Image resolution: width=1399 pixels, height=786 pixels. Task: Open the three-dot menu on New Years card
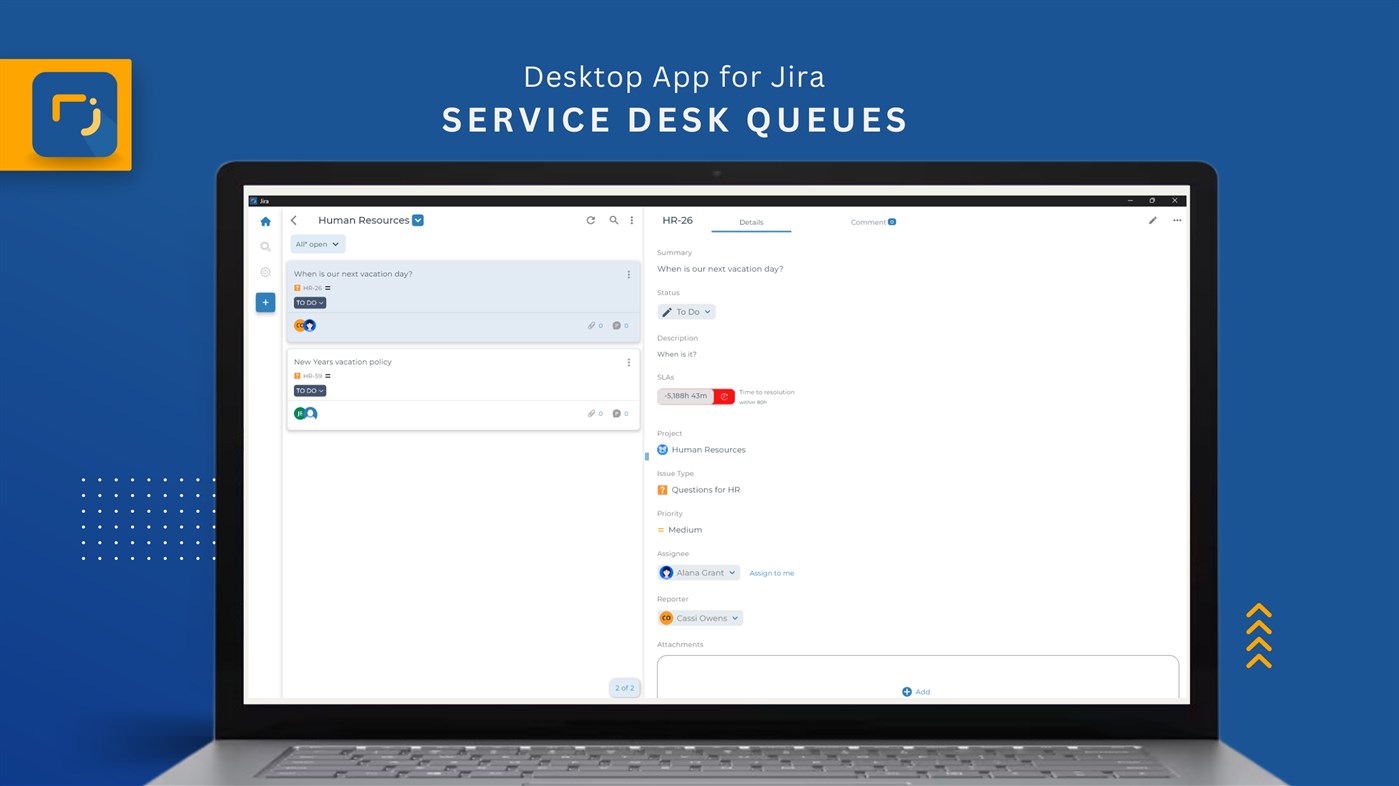pyautogui.click(x=628, y=361)
